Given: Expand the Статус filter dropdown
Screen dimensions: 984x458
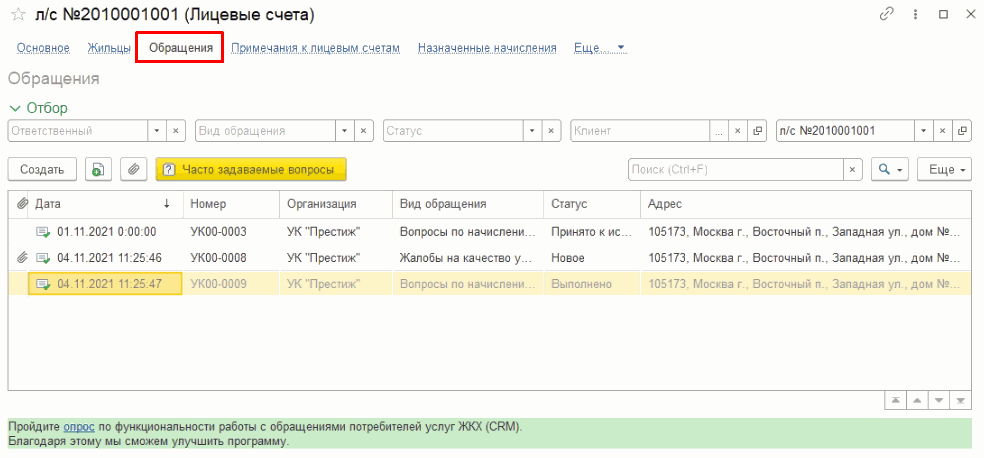Looking at the screenshot, I should coord(532,131).
